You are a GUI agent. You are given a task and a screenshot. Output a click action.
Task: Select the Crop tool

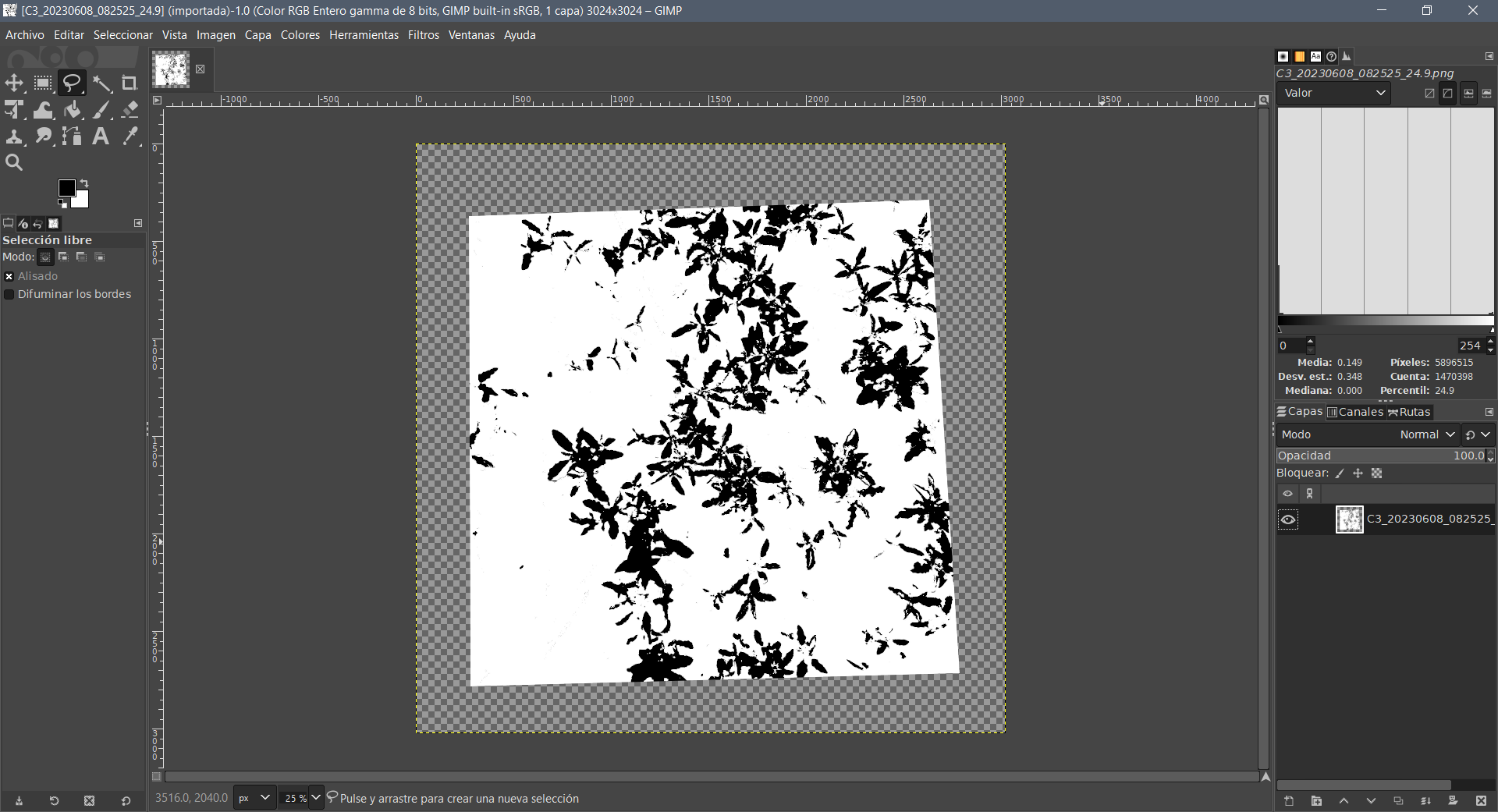click(x=130, y=83)
